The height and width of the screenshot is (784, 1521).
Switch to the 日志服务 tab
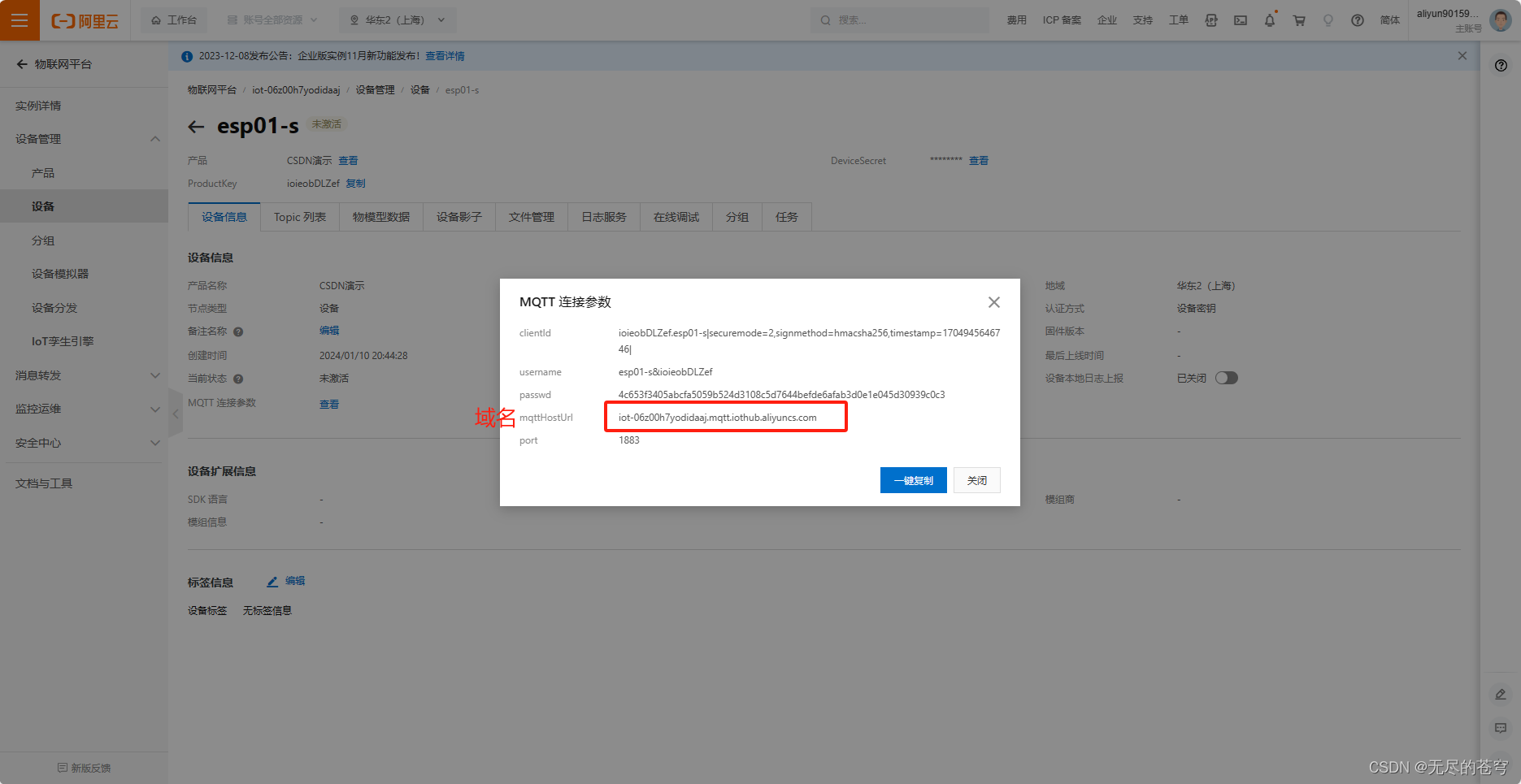tap(604, 217)
